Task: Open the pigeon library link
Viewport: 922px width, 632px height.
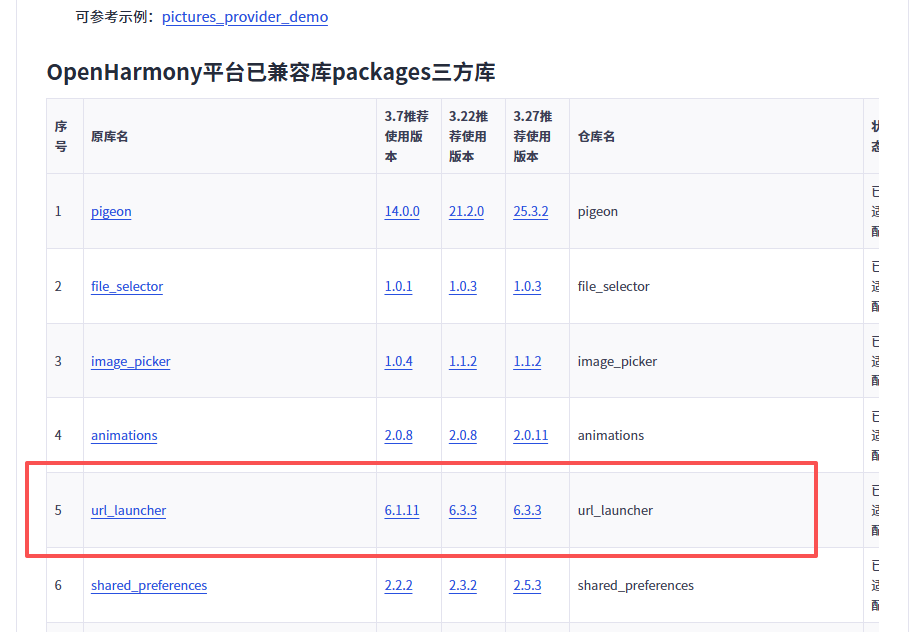Action: 111,212
